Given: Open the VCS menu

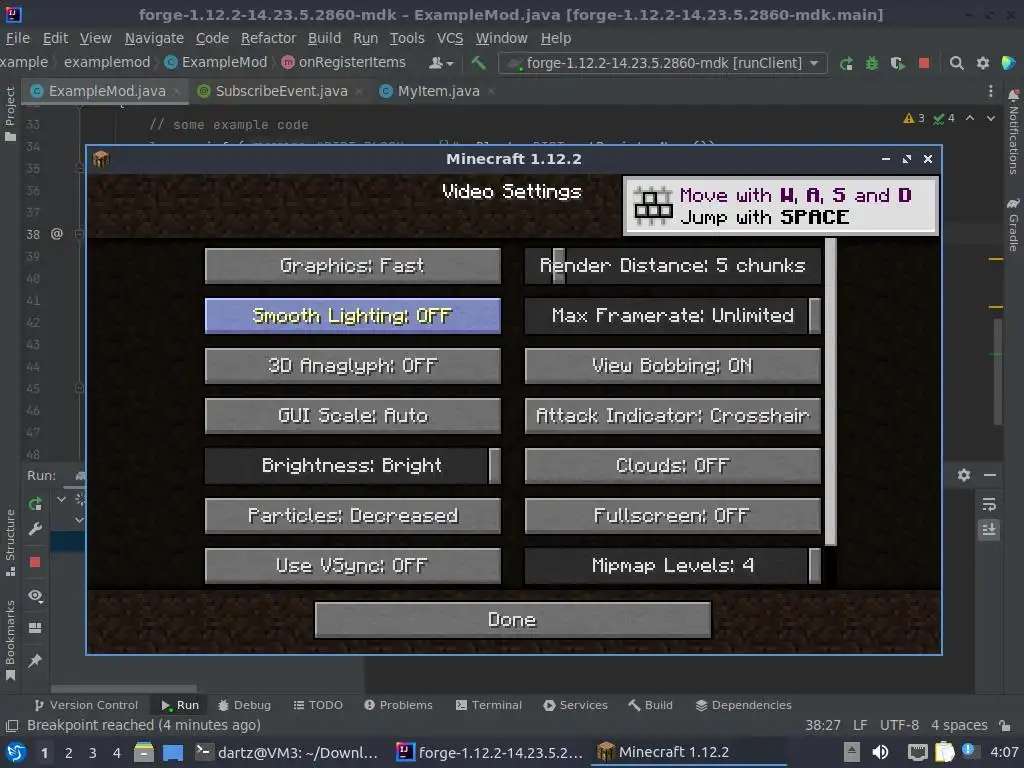Looking at the screenshot, I should (x=449, y=38).
